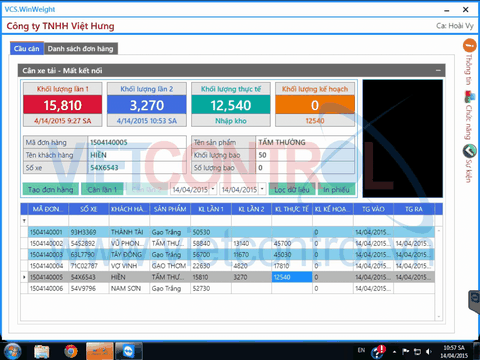Open Chrome from the taskbar
The width and height of the screenshot is (480, 360).
[x=71, y=351]
